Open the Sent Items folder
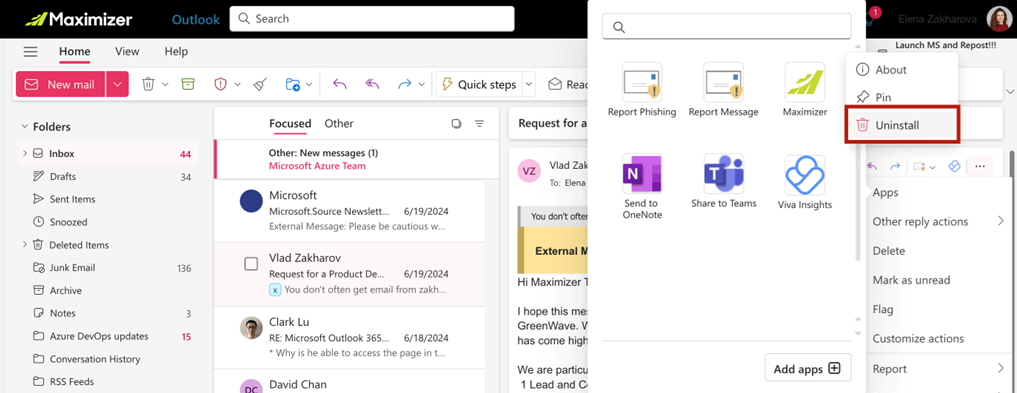The image size is (1017, 393). point(108,199)
